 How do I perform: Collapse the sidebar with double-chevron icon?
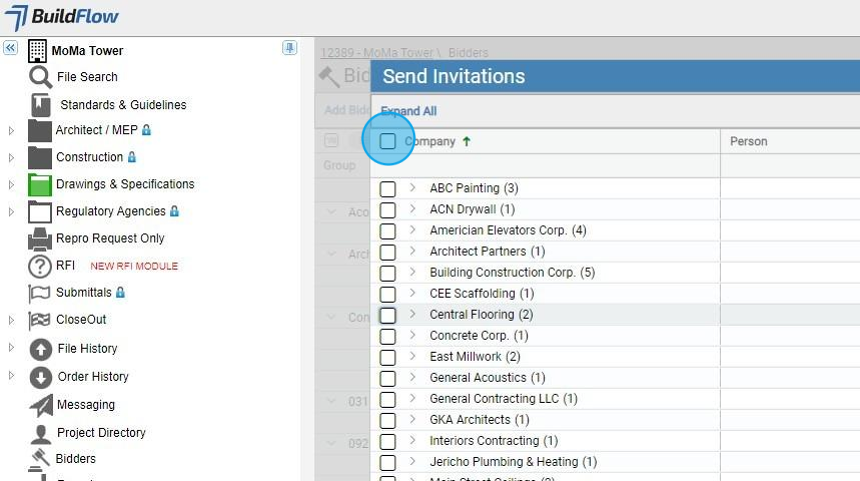click(x=10, y=48)
